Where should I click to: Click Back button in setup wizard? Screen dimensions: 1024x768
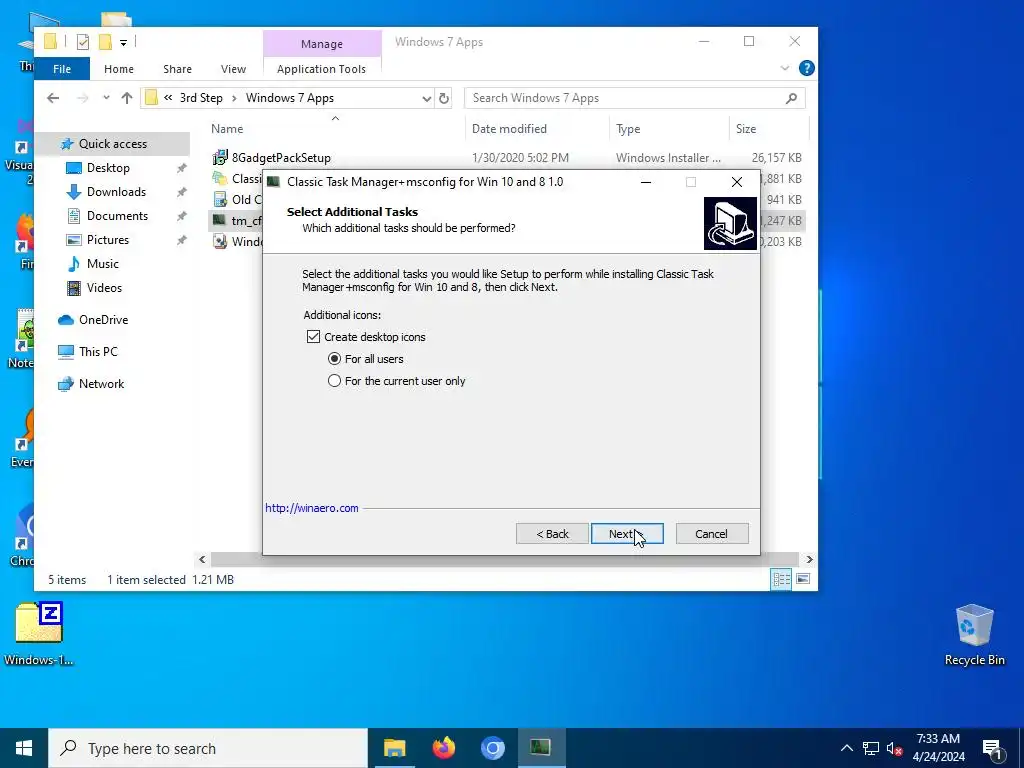click(x=552, y=534)
